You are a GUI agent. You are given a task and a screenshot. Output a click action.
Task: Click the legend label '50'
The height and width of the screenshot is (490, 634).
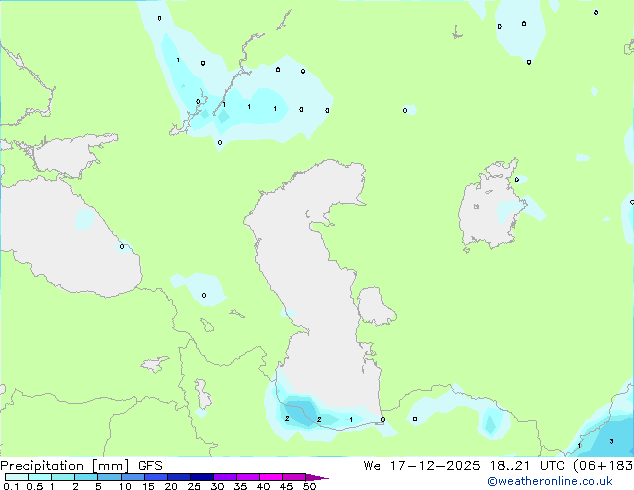point(309,486)
